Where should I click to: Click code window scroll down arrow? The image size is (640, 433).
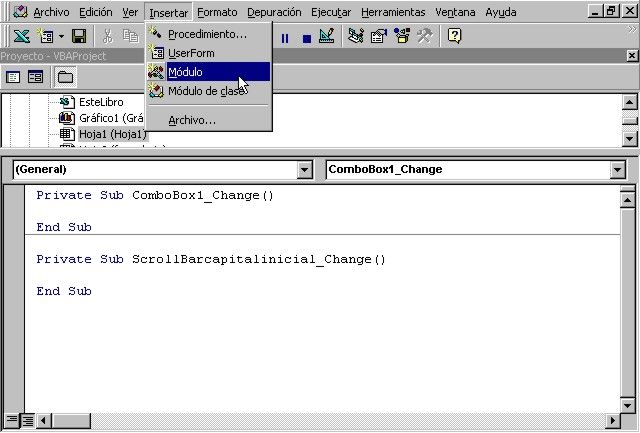pyautogui.click(x=627, y=405)
